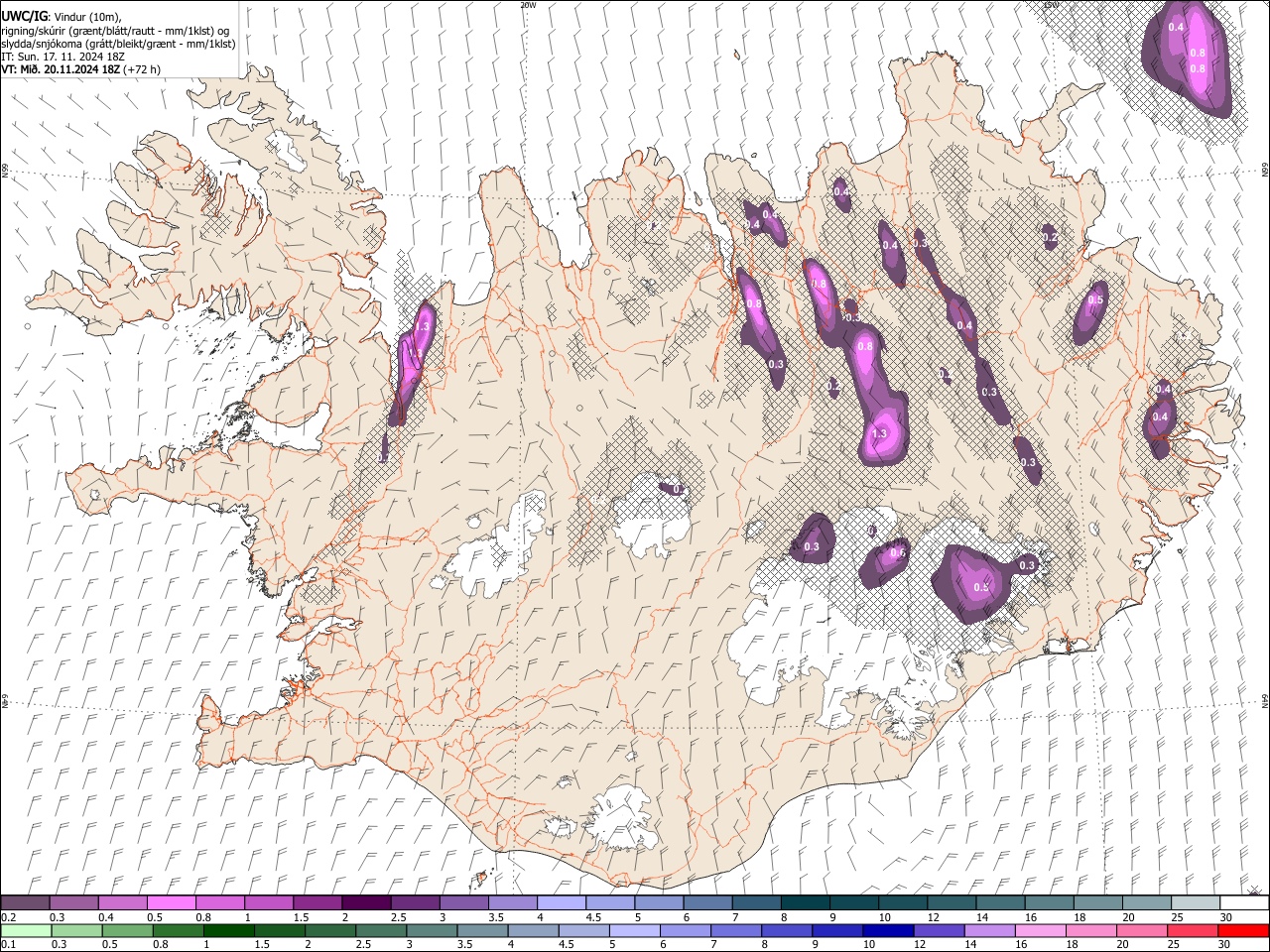
Task: Click the '(+72 h)' forecast offset text
Action: 142,69
